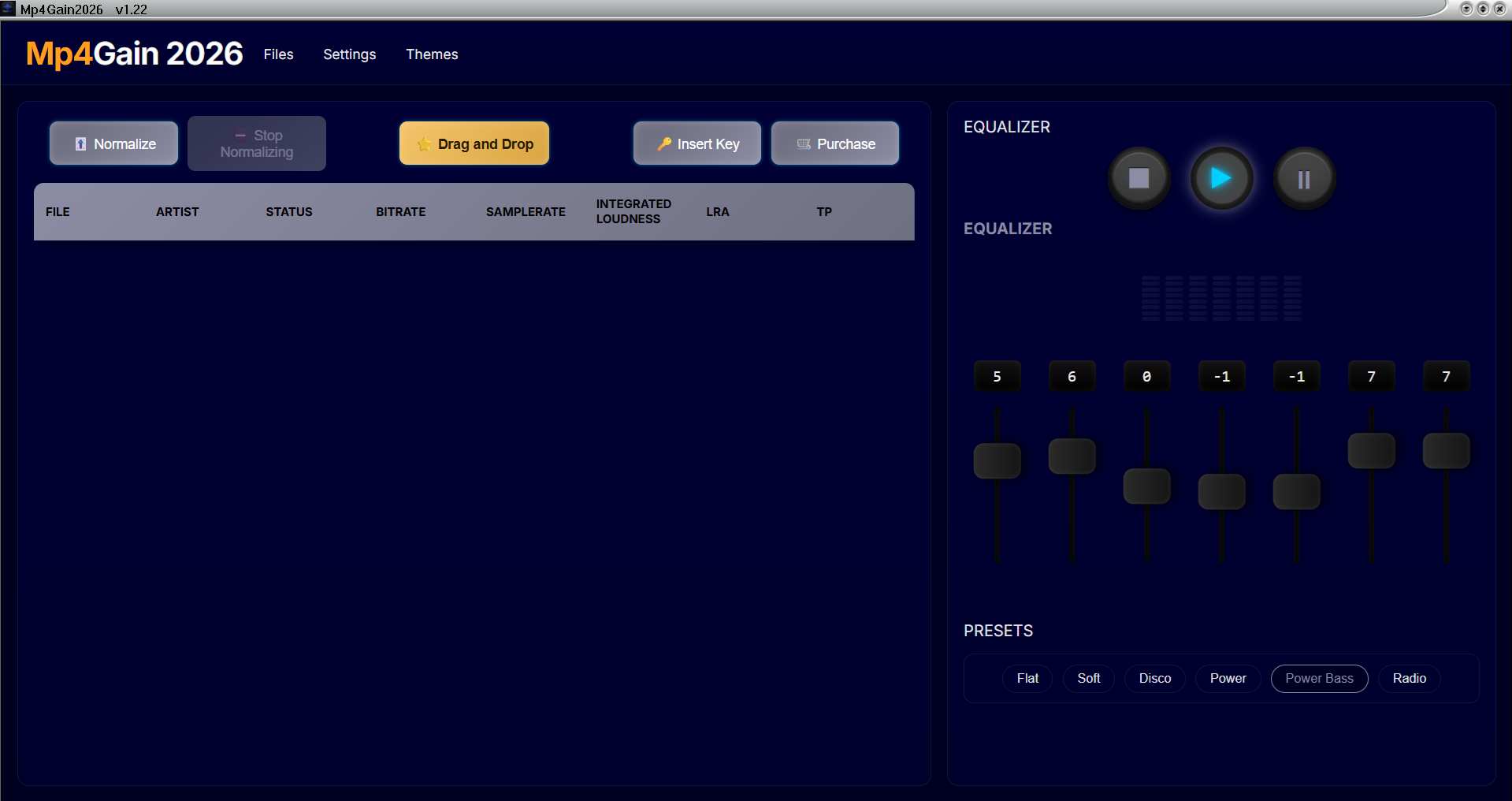Click the FILE column header
Screen dimensions: 1512x801
pos(58,212)
